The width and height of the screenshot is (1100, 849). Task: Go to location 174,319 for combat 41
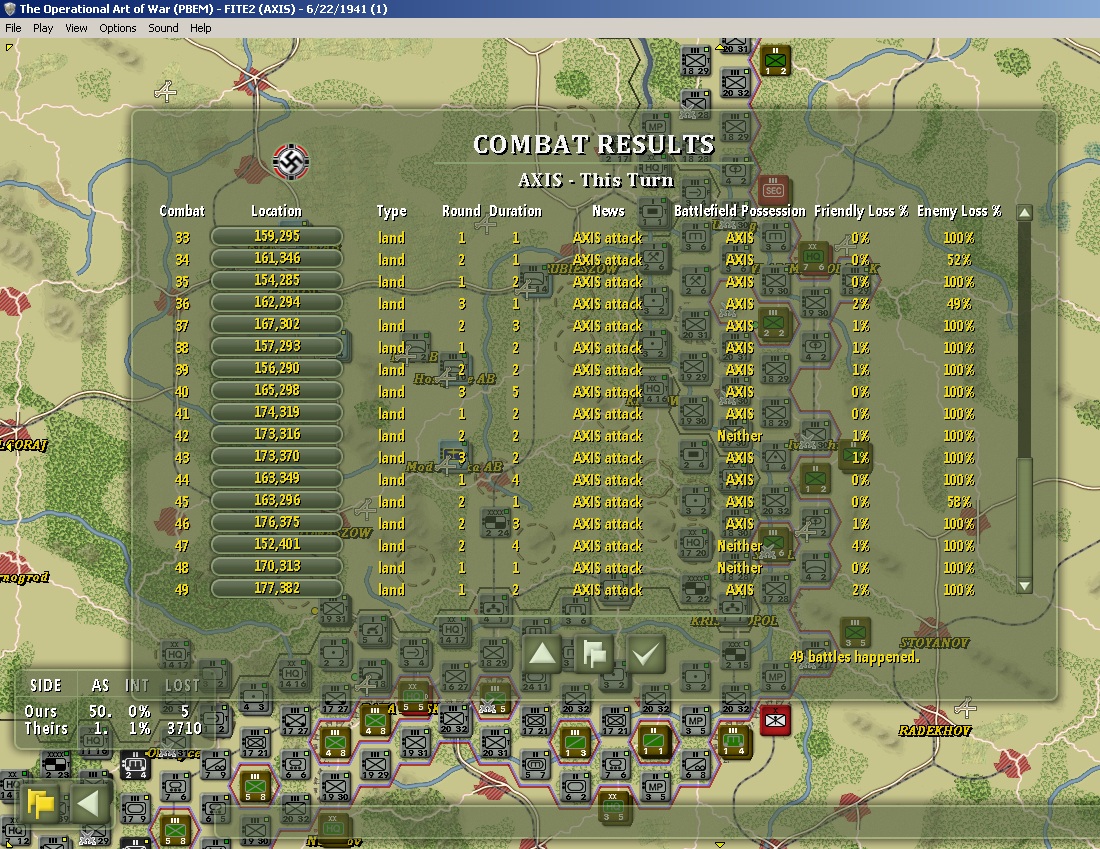[x=277, y=413]
